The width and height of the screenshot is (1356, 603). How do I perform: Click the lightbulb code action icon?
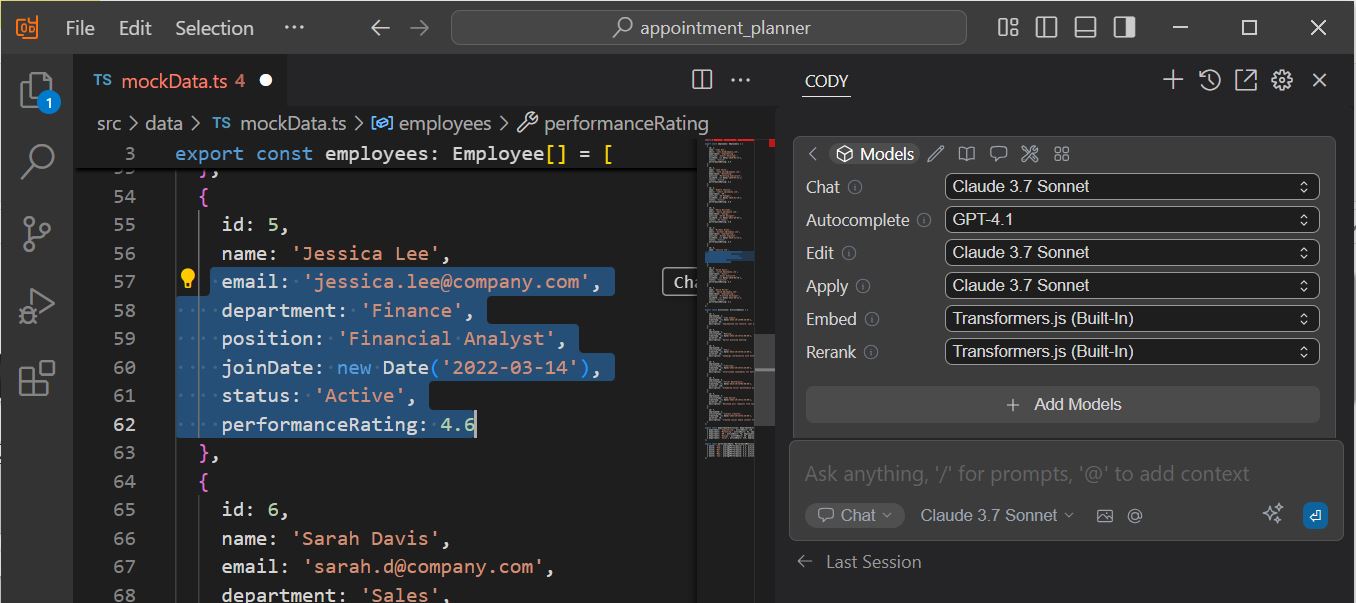coord(187,280)
